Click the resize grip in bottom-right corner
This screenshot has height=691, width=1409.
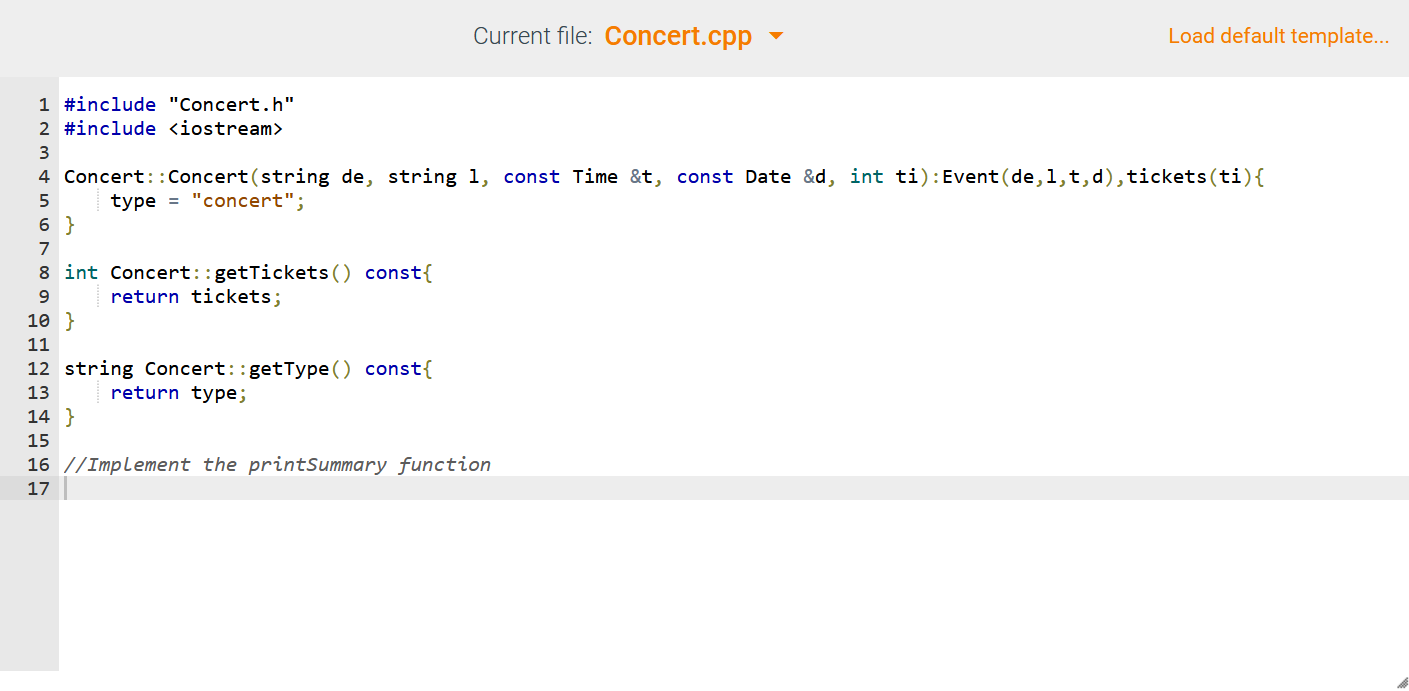pos(1398,680)
